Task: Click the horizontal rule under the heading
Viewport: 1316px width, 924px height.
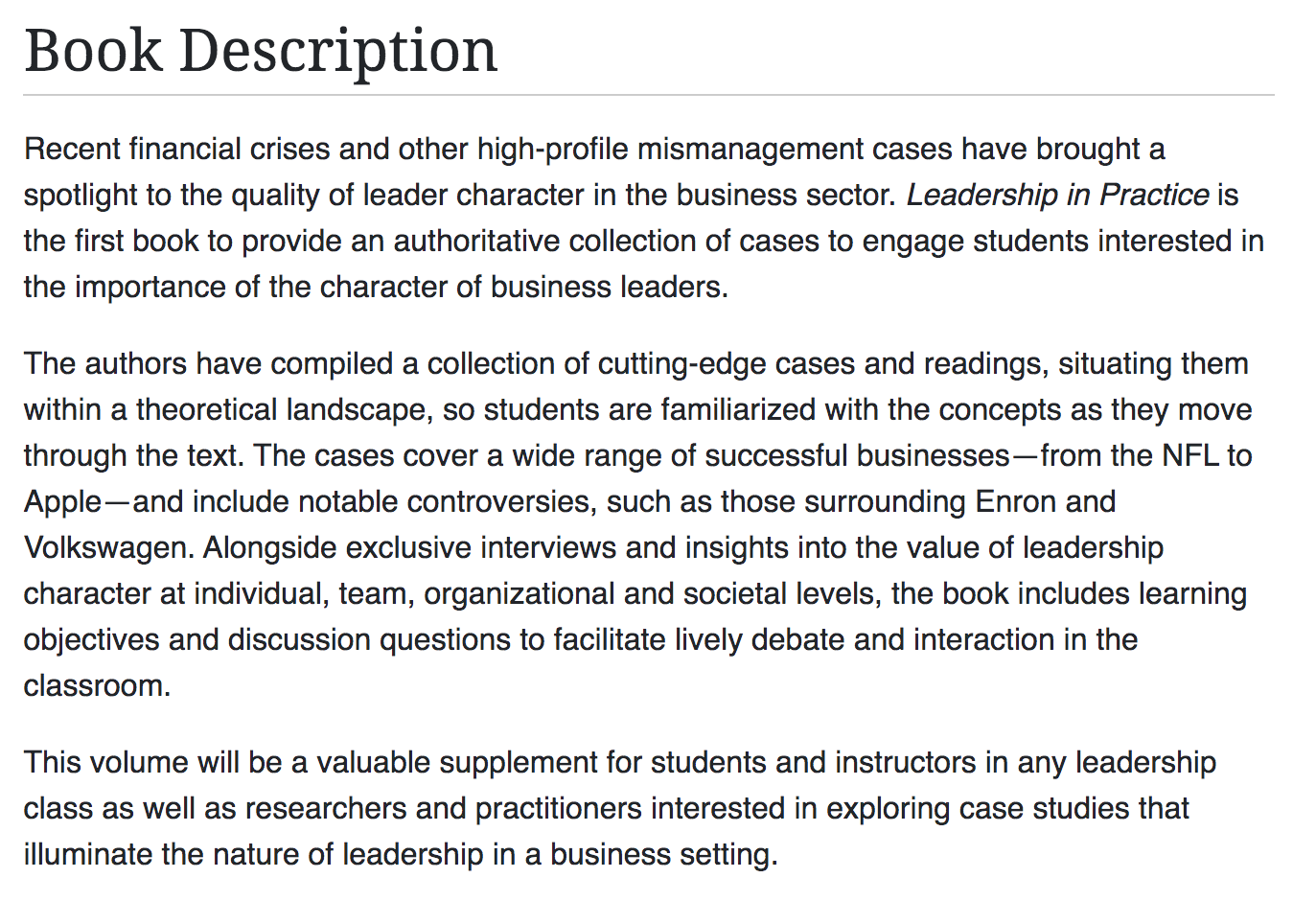Action: [x=649, y=95]
